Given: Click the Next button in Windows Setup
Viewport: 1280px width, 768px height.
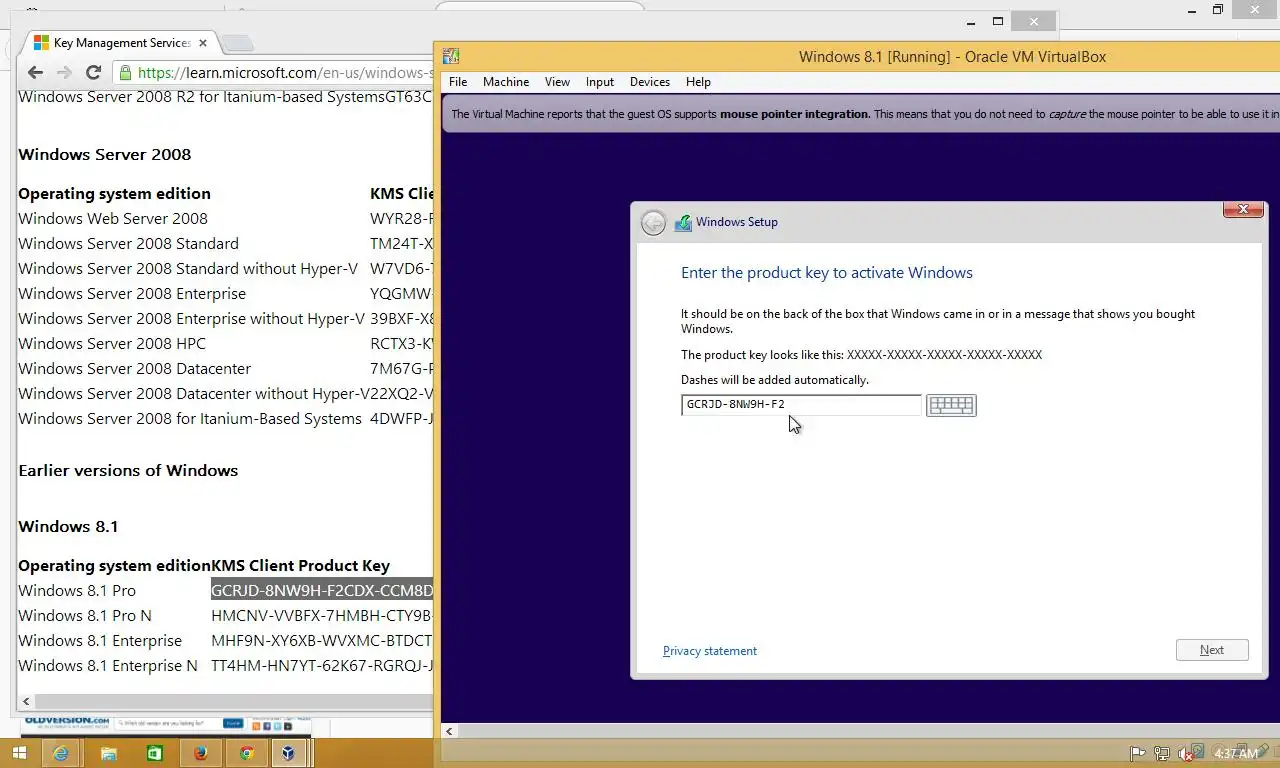Looking at the screenshot, I should point(1212,650).
